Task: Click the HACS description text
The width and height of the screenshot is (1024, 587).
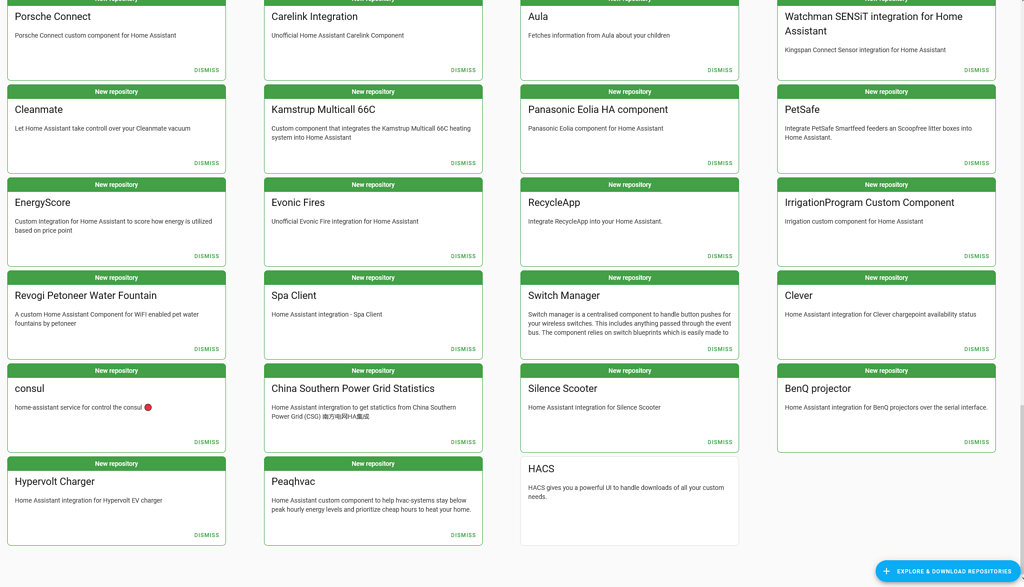Action: [x=626, y=492]
